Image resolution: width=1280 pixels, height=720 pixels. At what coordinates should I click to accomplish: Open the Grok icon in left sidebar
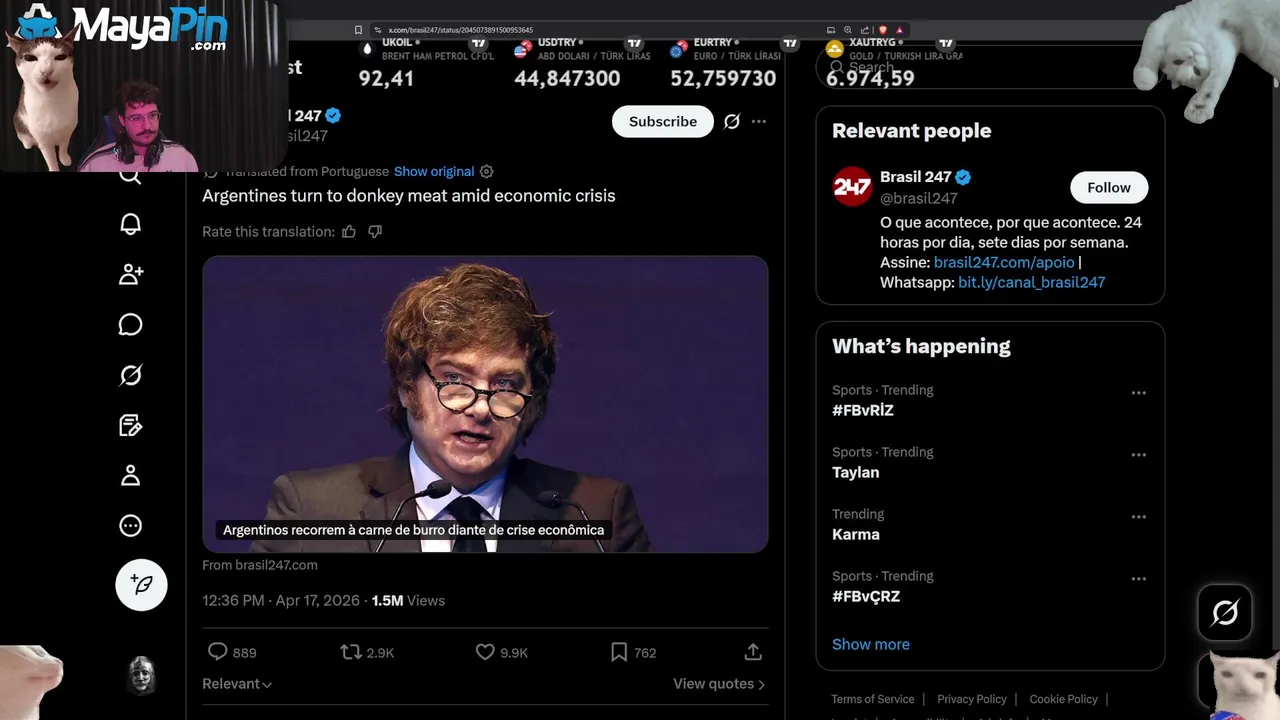[131, 375]
